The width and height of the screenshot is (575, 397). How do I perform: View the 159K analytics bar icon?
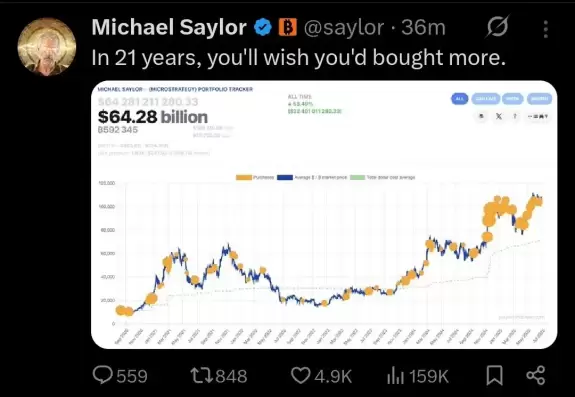pyautogui.click(x=396, y=376)
